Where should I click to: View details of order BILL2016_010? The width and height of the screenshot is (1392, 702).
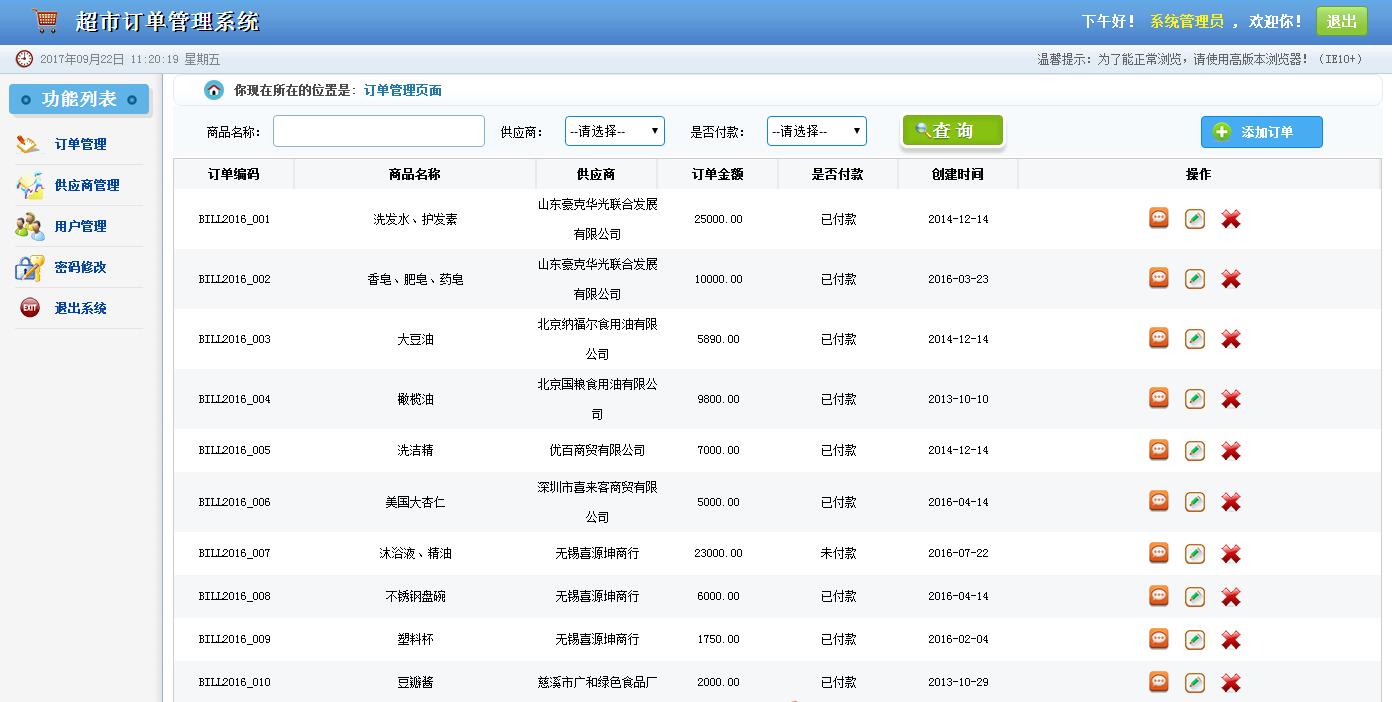point(1159,682)
